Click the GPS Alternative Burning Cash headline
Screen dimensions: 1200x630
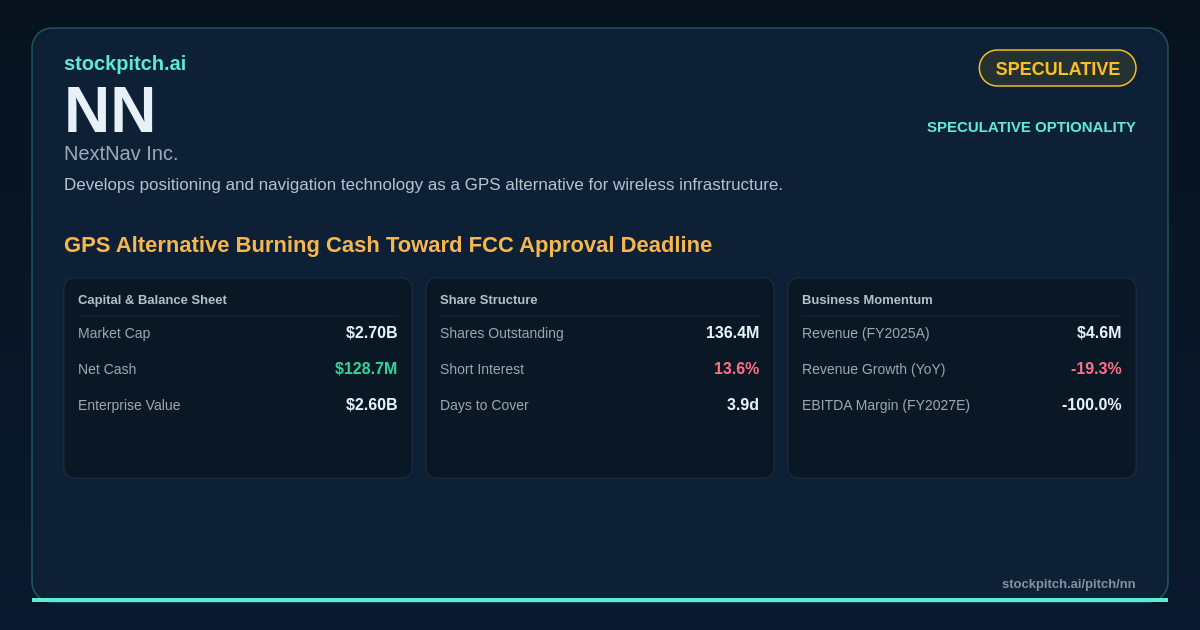[388, 244]
